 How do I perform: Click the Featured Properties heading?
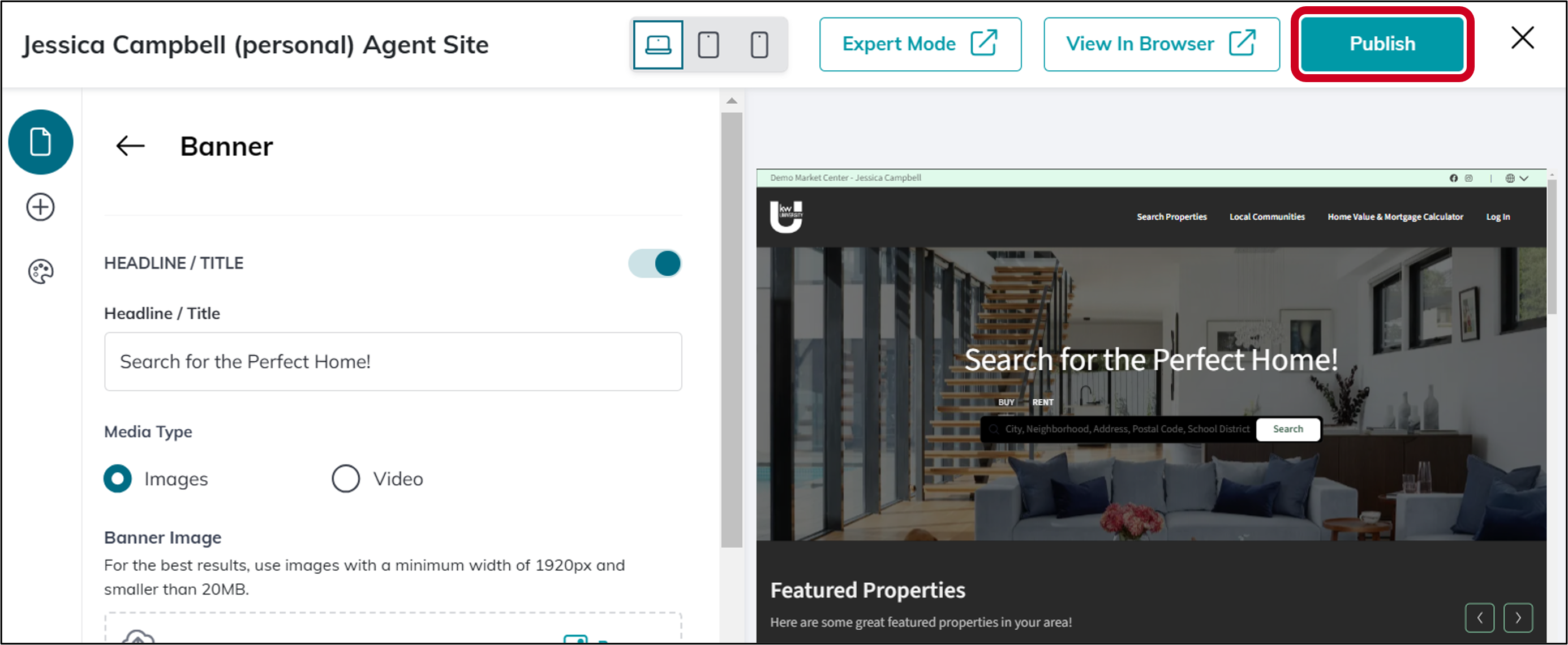pos(867,590)
